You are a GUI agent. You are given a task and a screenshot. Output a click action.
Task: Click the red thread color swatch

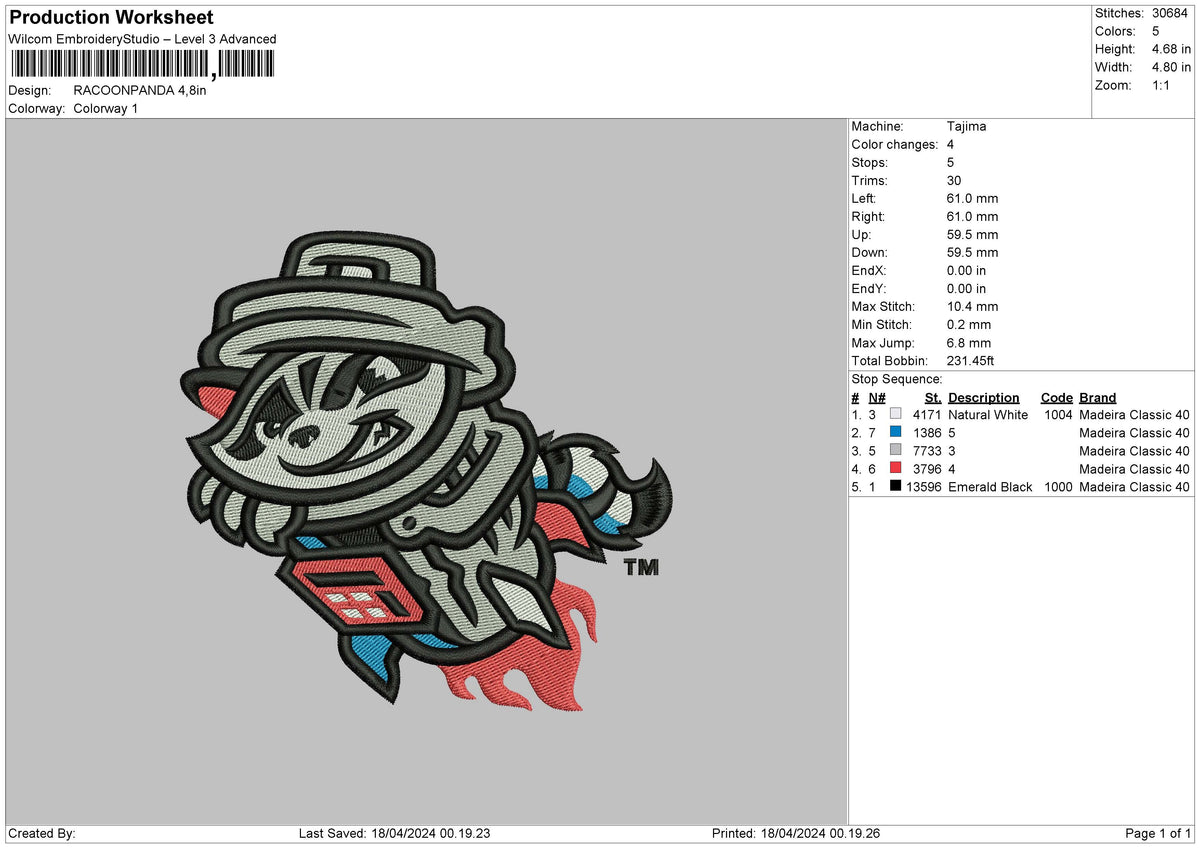pyautogui.click(x=895, y=468)
